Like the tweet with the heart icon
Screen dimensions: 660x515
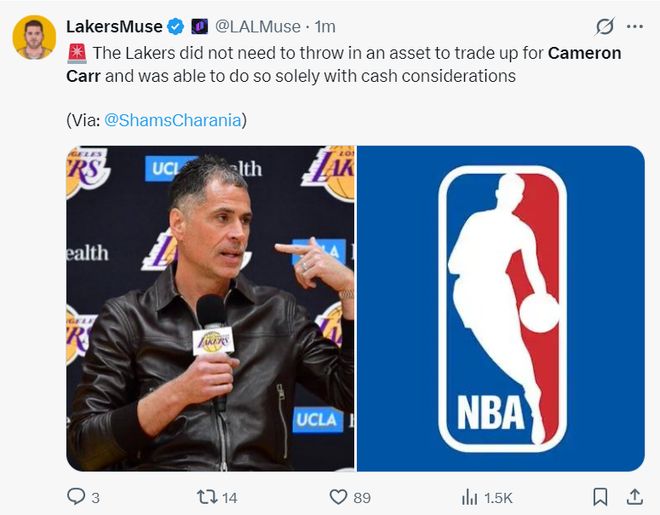[338, 497]
